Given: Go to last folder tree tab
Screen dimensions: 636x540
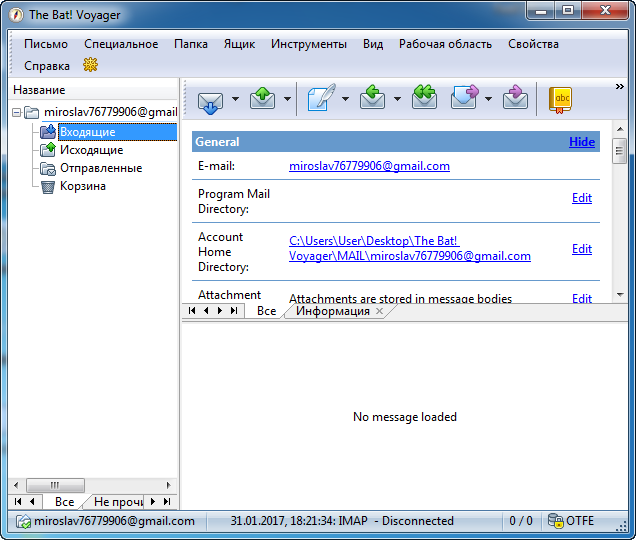Looking at the screenshot, I should point(167,501).
